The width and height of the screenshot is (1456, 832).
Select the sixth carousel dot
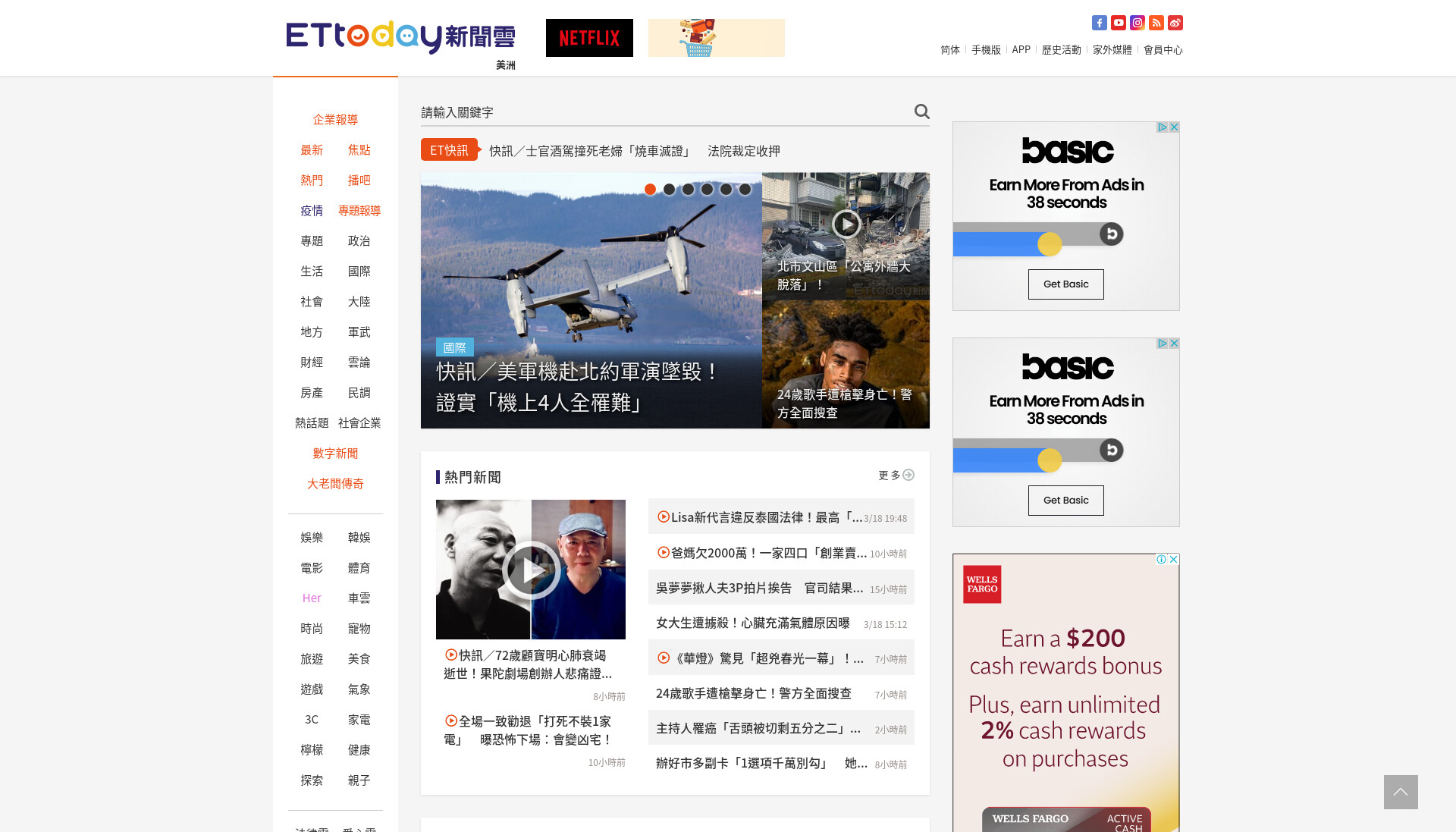[745, 190]
